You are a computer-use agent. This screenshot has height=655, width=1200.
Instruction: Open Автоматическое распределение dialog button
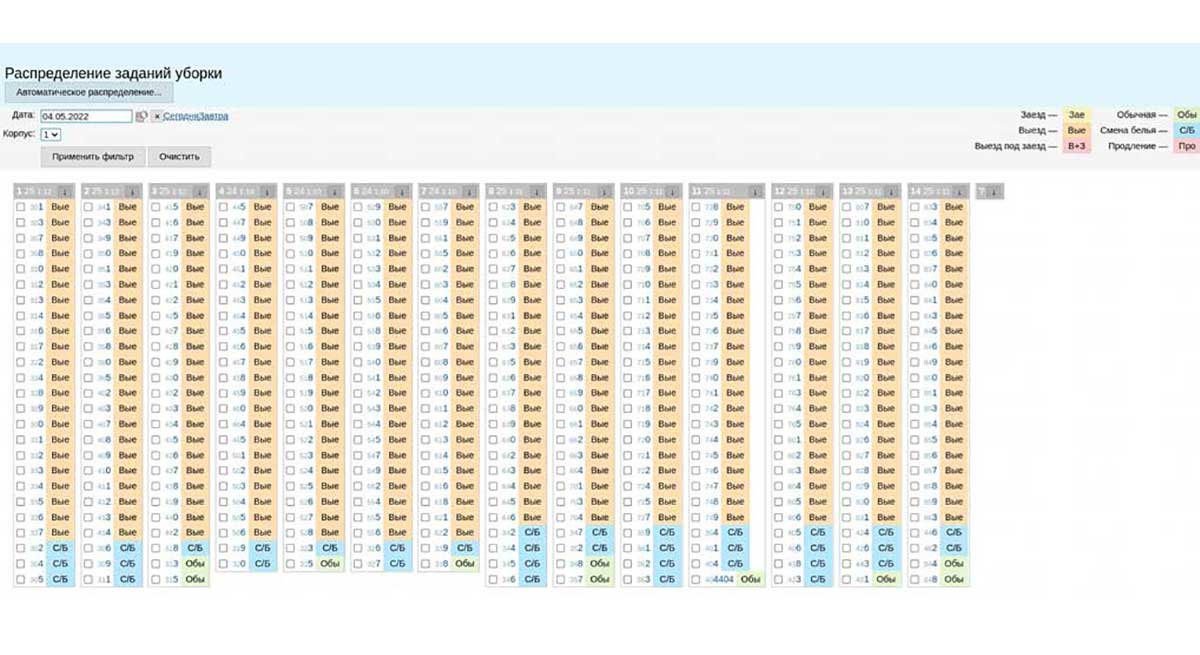click(89, 92)
